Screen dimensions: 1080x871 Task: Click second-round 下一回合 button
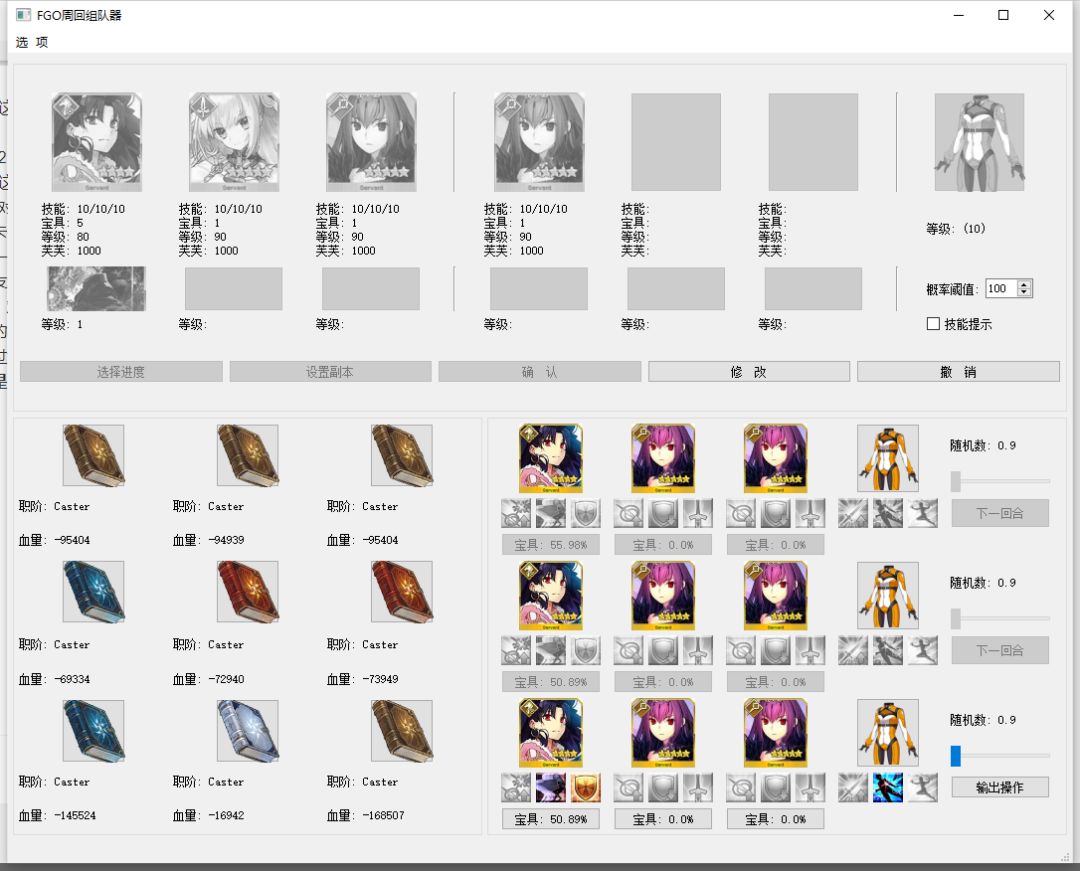pos(1000,650)
